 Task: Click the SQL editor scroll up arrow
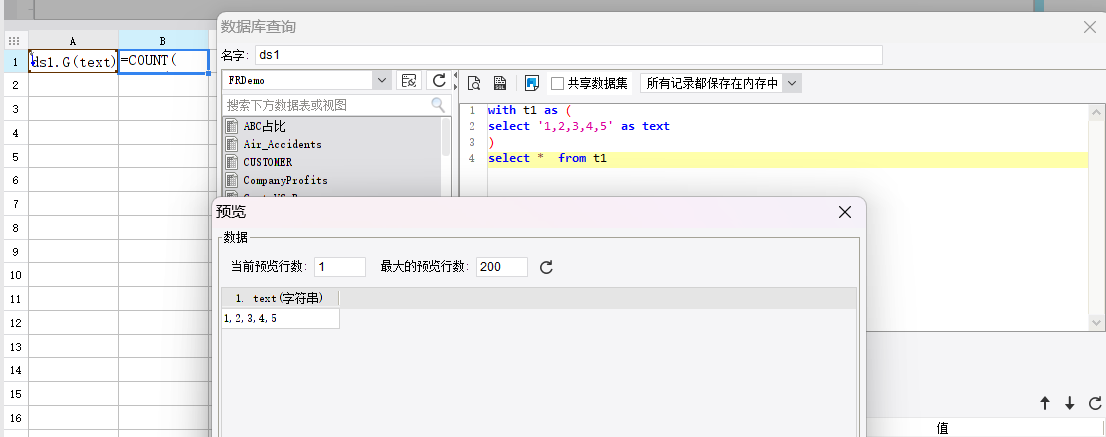tap(1096, 112)
